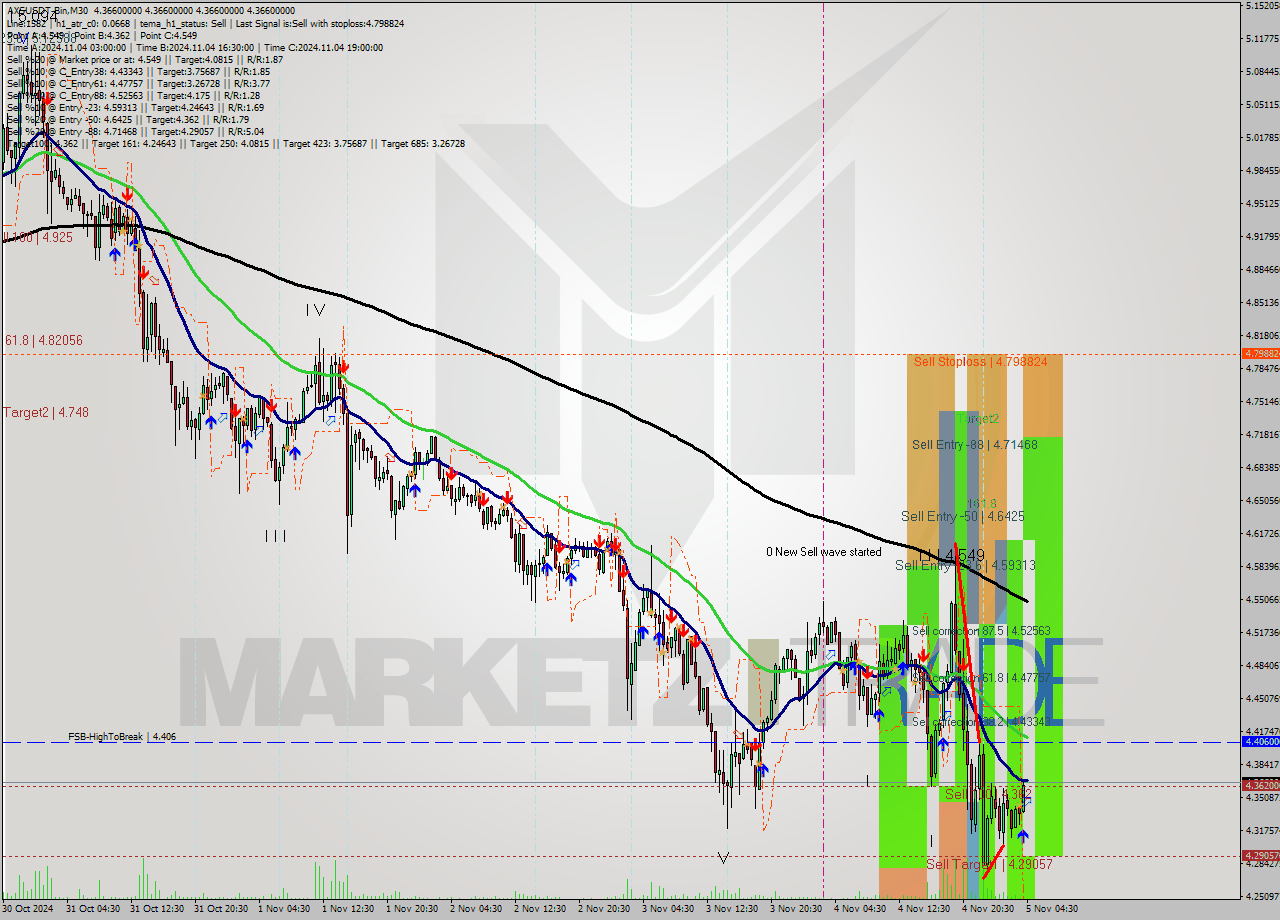Click the '1 Nov 12:30' time axis label
Image resolution: width=1280 pixels, height=920 pixels.
tap(347, 909)
